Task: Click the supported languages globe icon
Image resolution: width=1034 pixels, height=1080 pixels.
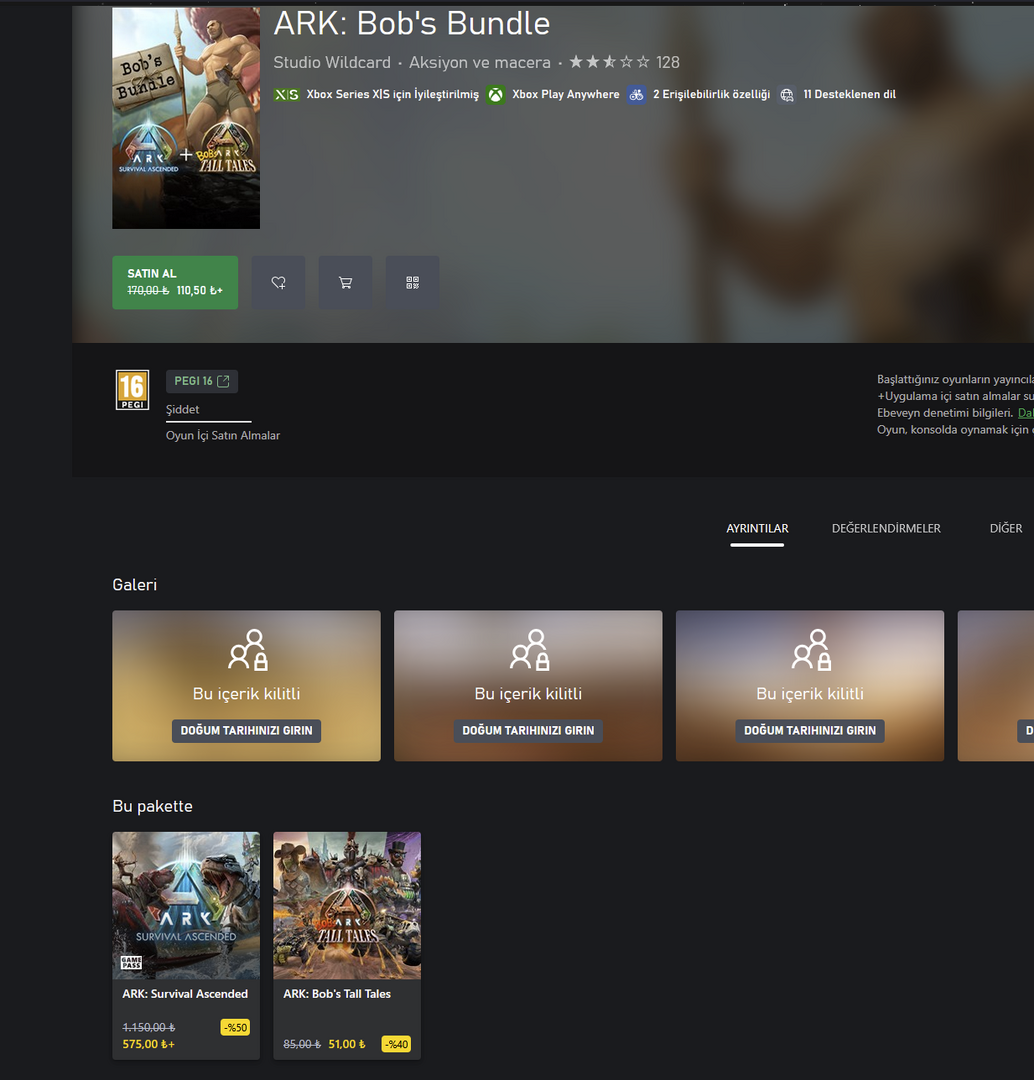Action: tap(787, 94)
